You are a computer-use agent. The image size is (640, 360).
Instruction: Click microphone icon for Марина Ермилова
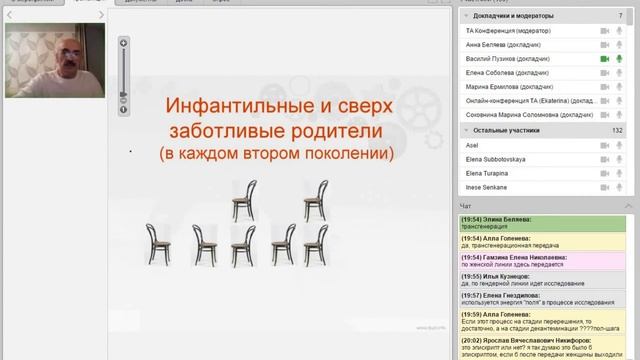(619, 87)
